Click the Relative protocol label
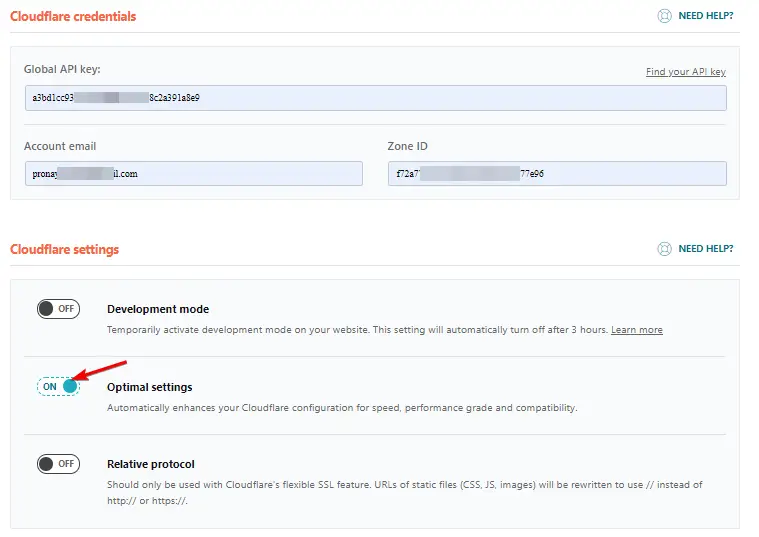 pos(151,464)
